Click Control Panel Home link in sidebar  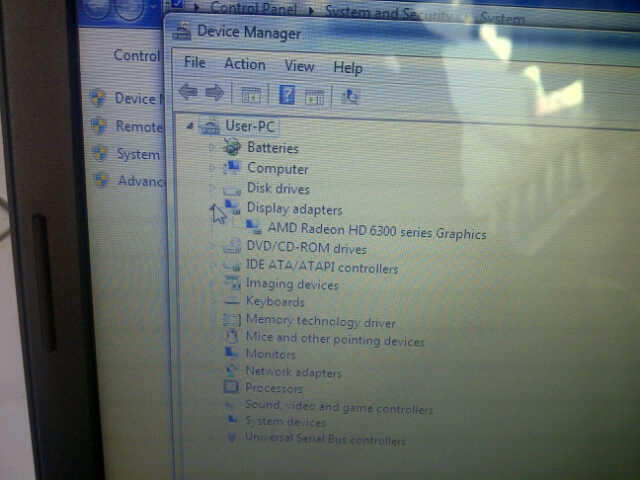click(x=136, y=55)
